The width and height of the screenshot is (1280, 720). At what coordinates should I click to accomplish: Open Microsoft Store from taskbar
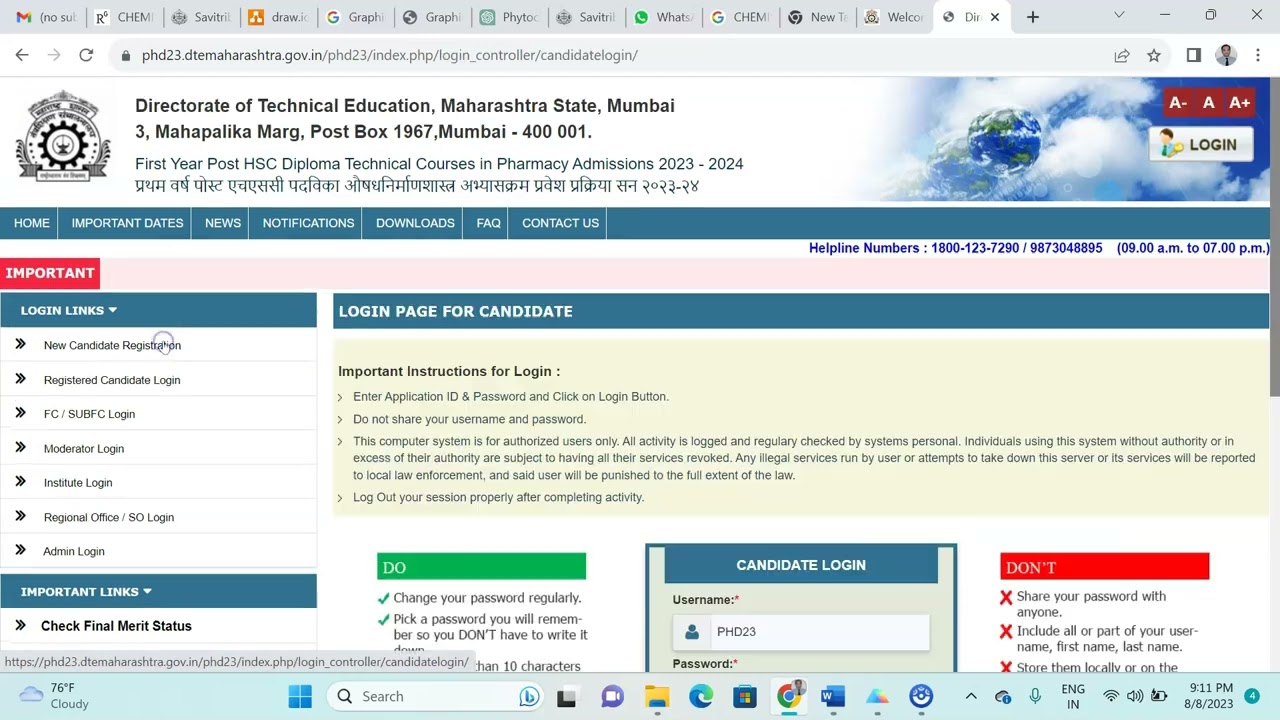(745, 696)
